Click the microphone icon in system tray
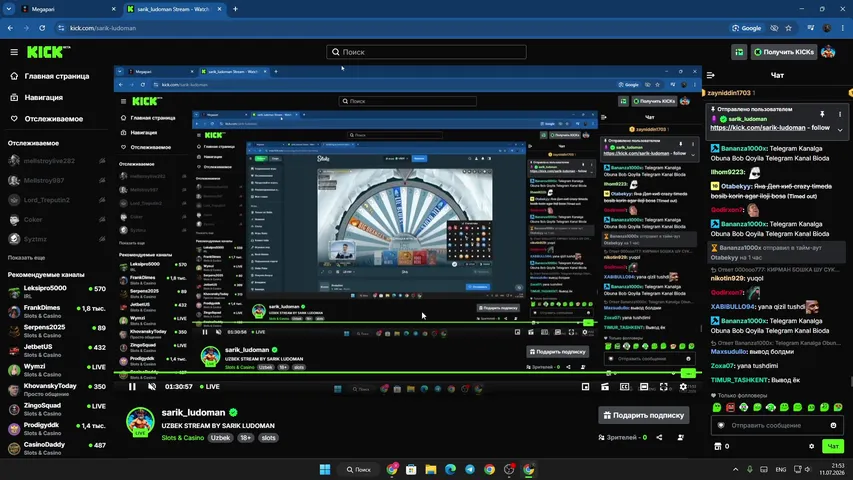This screenshot has width=853, height=480. [750, 469]
